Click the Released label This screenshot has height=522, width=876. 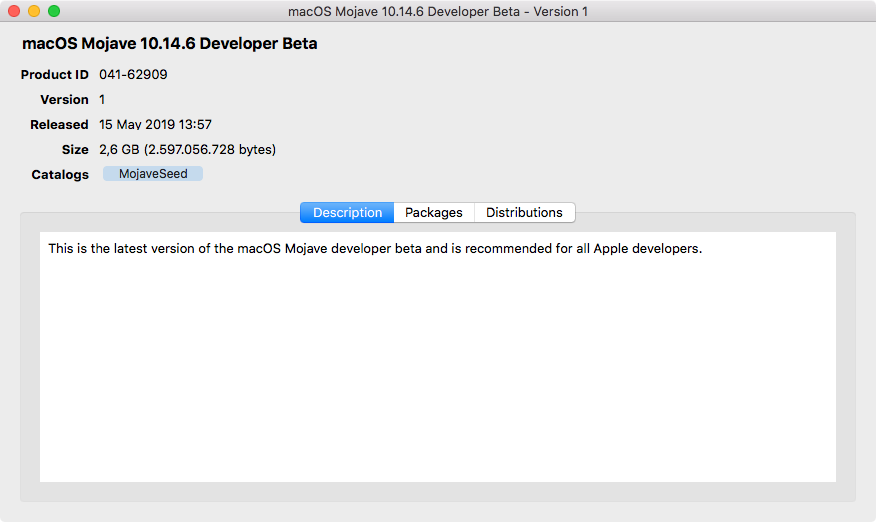tap(59, 125)
